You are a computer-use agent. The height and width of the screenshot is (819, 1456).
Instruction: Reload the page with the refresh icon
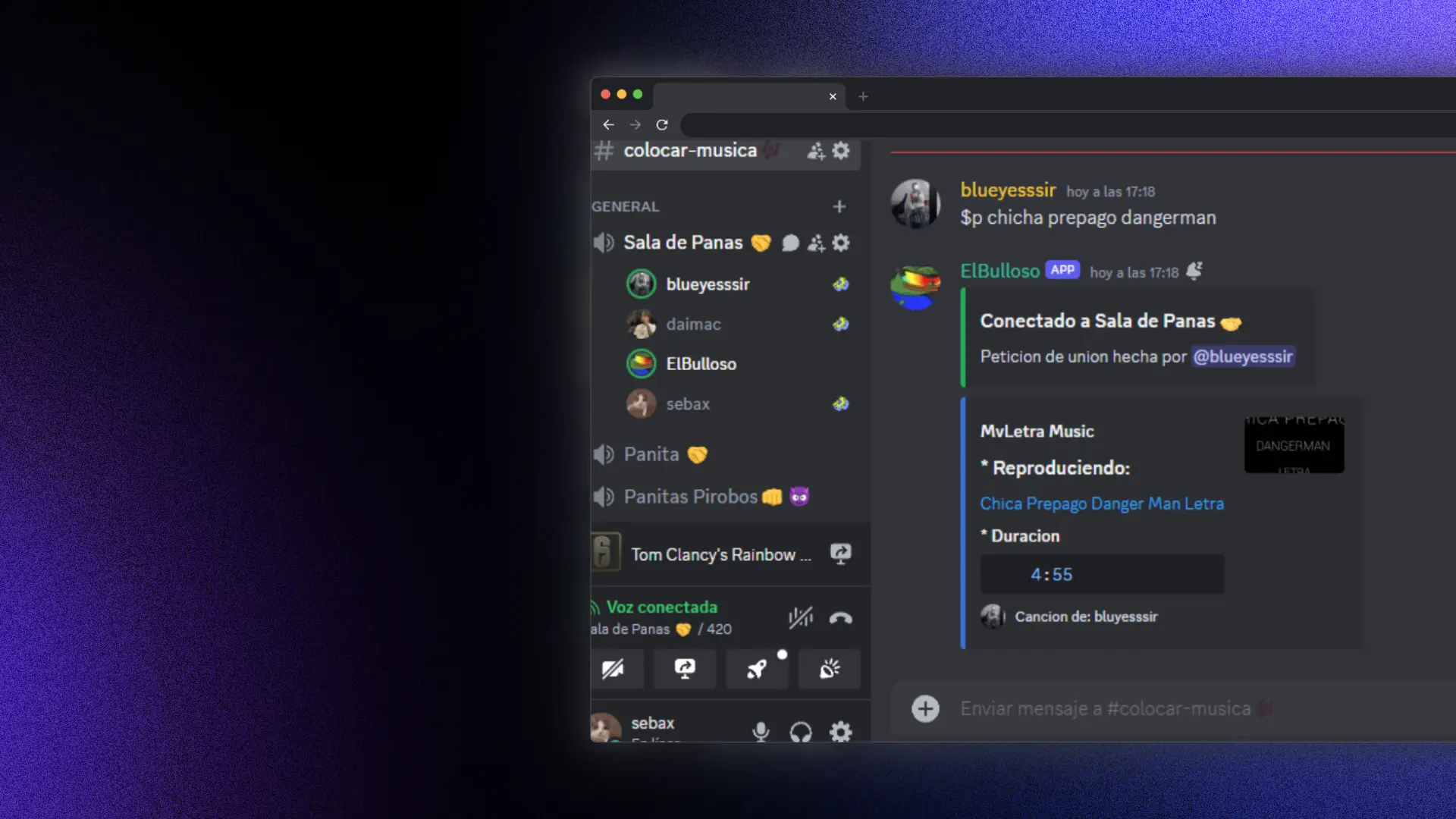[x=662, y=124]
